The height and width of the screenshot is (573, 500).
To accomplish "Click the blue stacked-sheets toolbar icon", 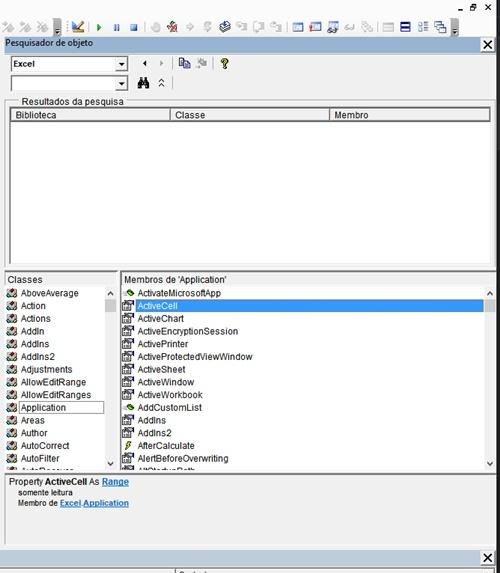I will (225, 27).
